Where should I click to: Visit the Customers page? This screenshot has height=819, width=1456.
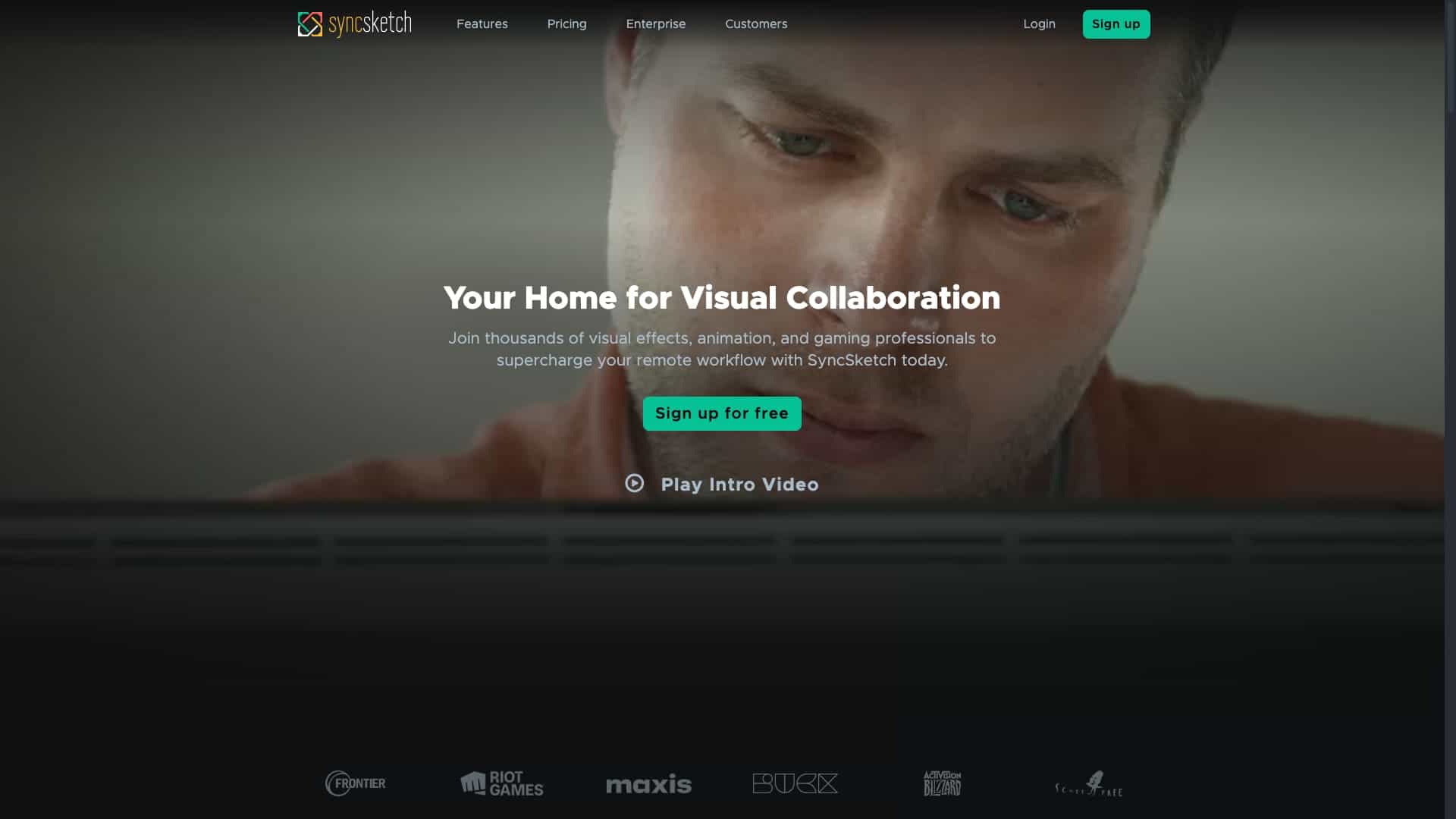(756, 24)
